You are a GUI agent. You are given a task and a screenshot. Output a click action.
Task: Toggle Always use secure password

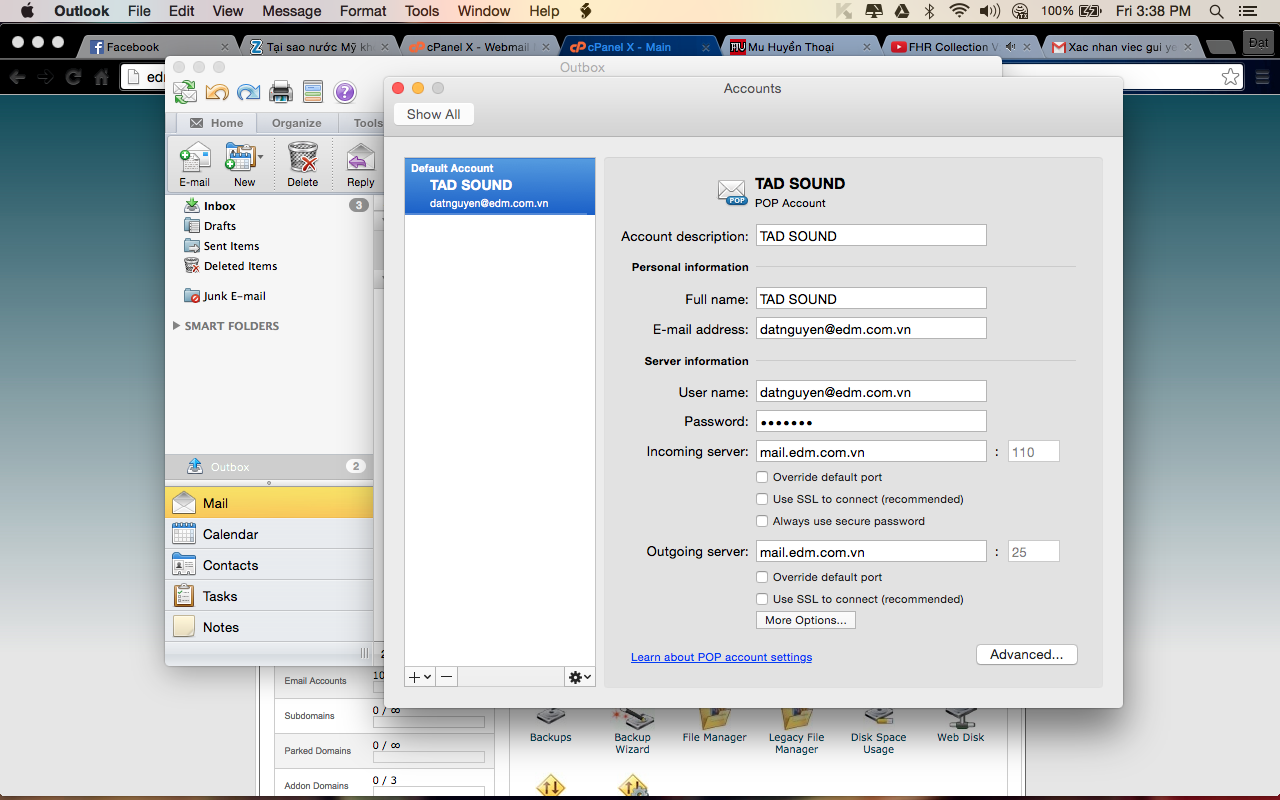[x=762, y=521]
